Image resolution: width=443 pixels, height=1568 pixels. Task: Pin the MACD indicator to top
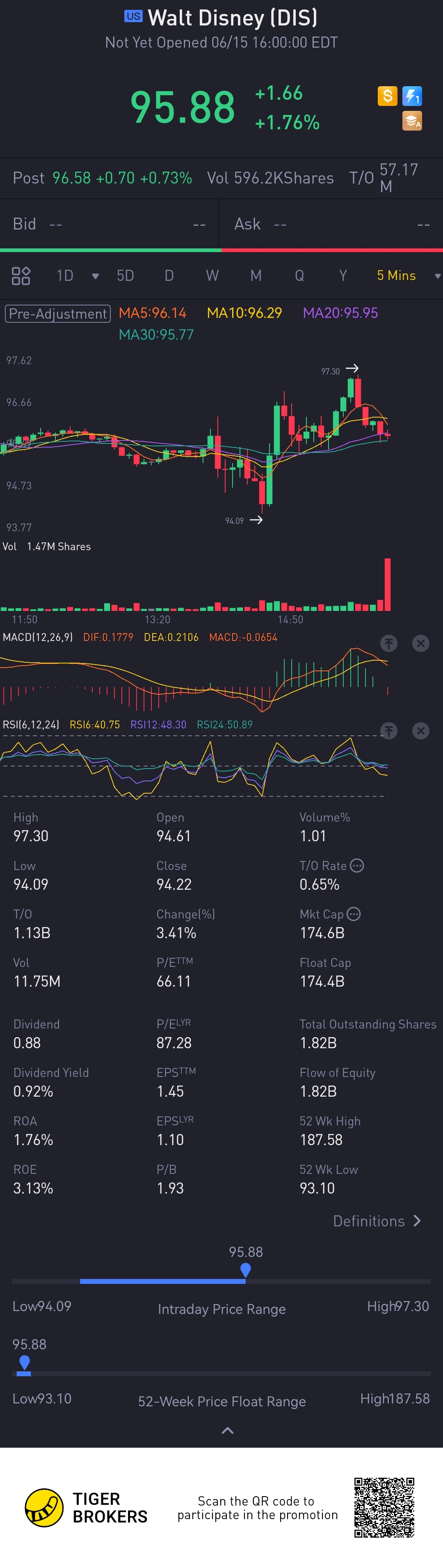point(389,643)
